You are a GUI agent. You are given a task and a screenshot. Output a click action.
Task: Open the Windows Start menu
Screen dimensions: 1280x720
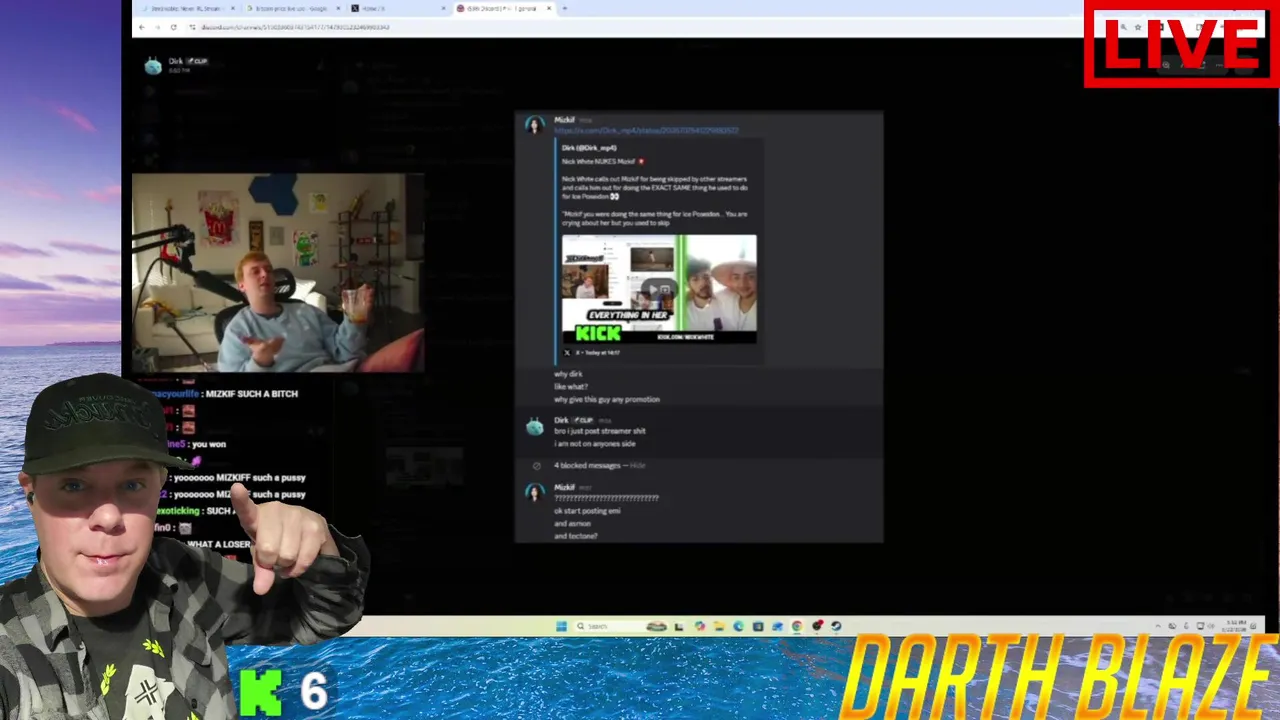tap(561, 626)
